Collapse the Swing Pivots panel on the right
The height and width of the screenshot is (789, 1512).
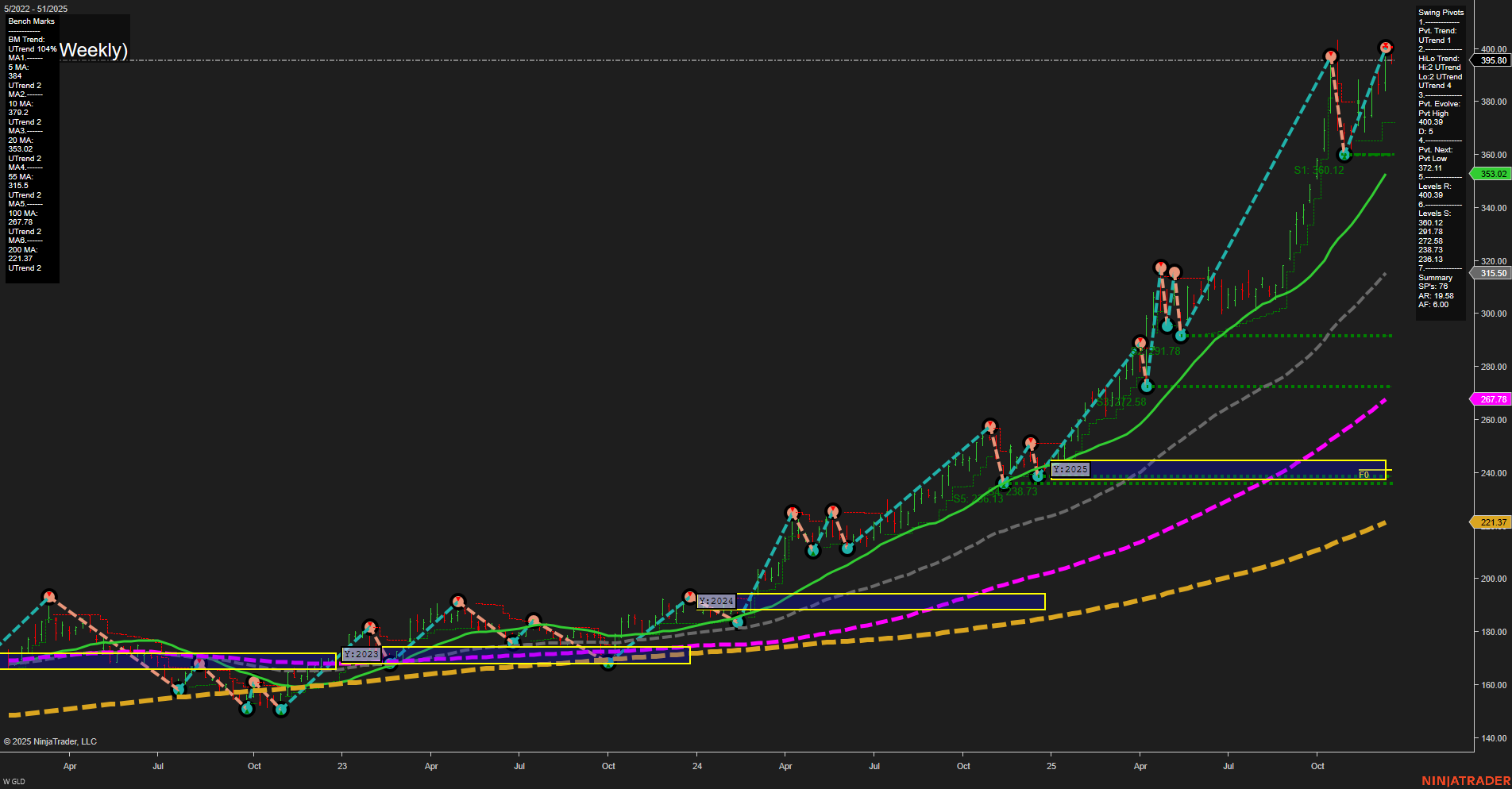tap(1440, 12)
